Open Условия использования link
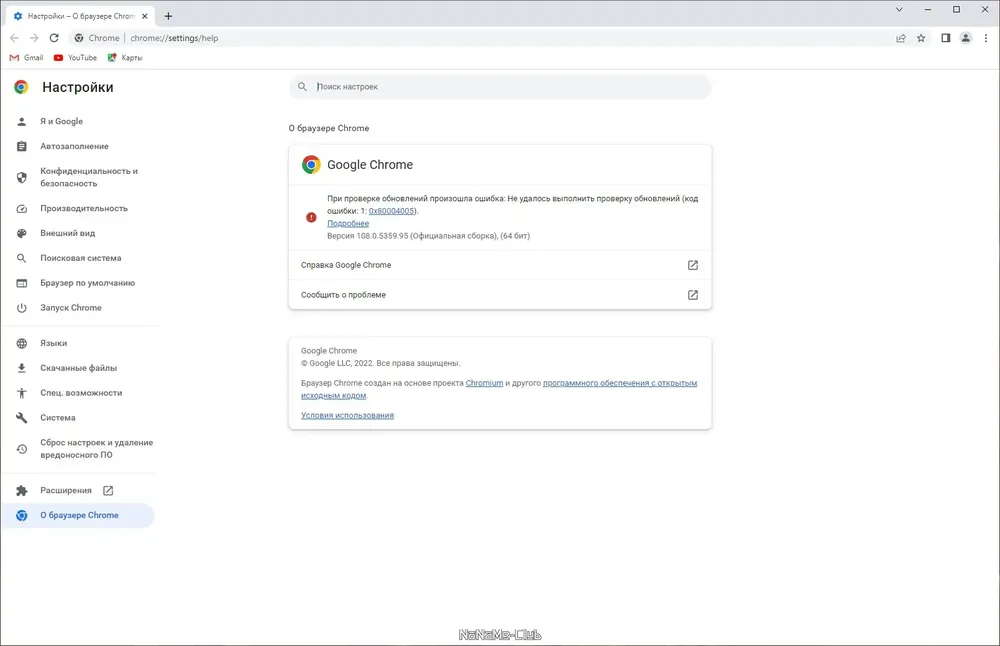 click(347, 415)
